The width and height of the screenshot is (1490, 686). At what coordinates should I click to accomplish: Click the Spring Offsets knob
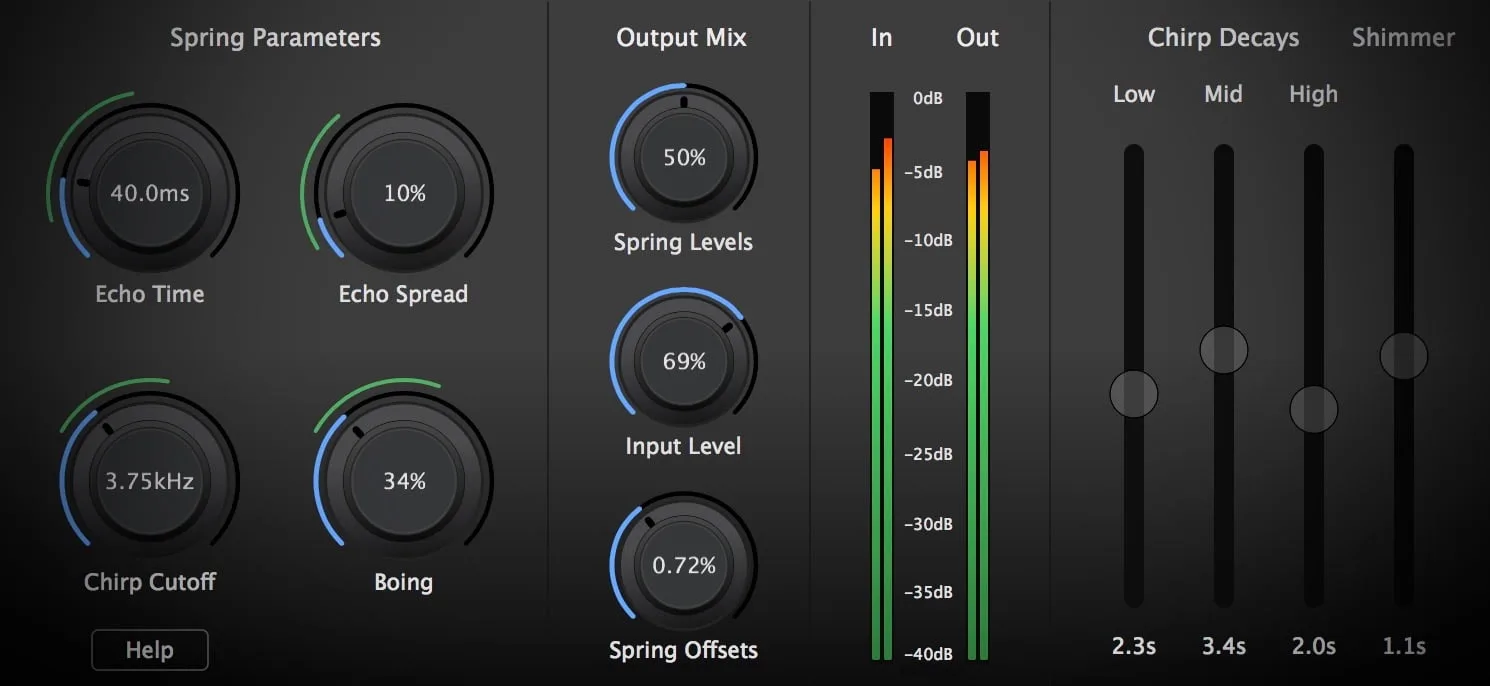coord(683,564)
